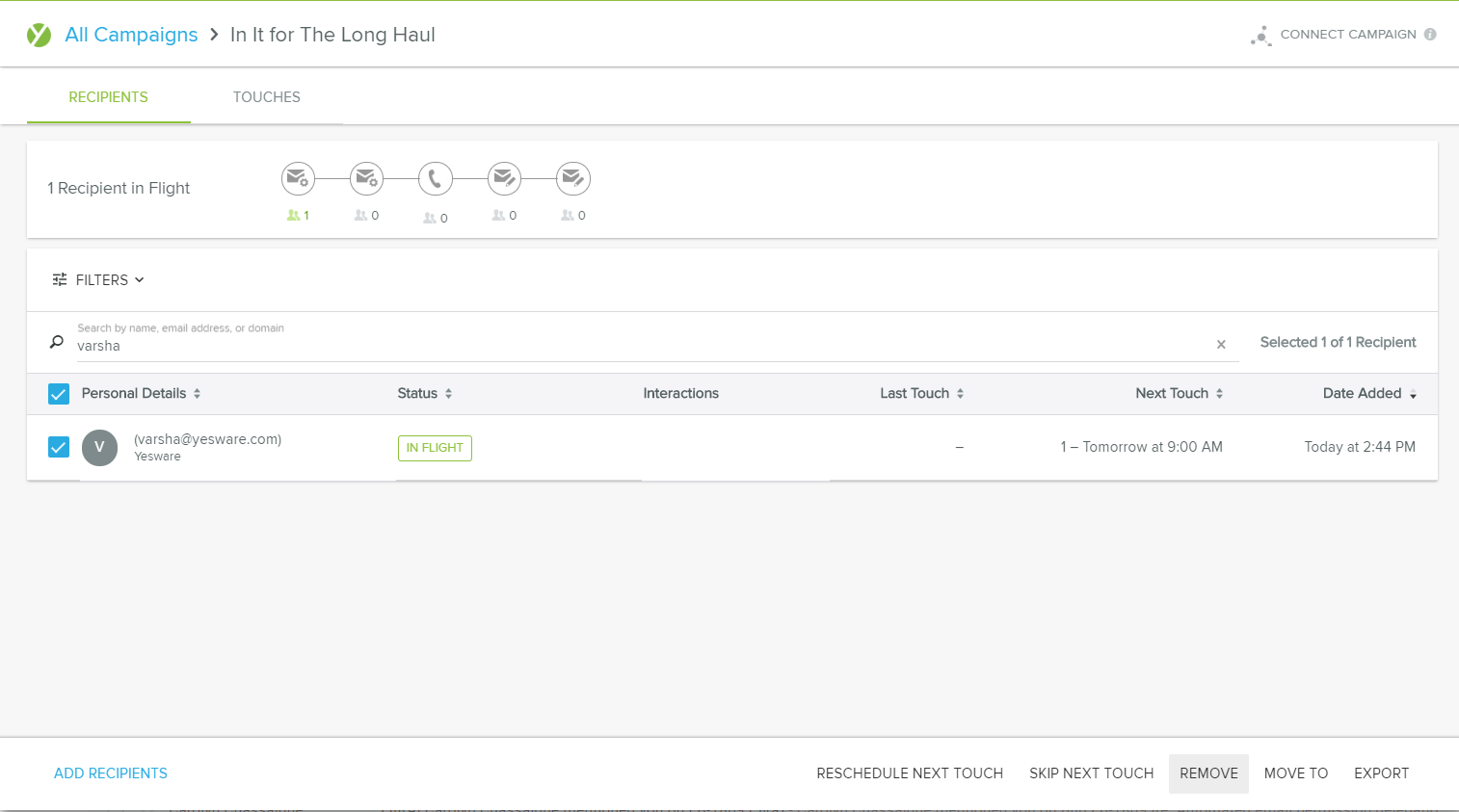Click the fifth touch manual email icon
This screenshot has height=812, width=1459.
click(572, 178)
